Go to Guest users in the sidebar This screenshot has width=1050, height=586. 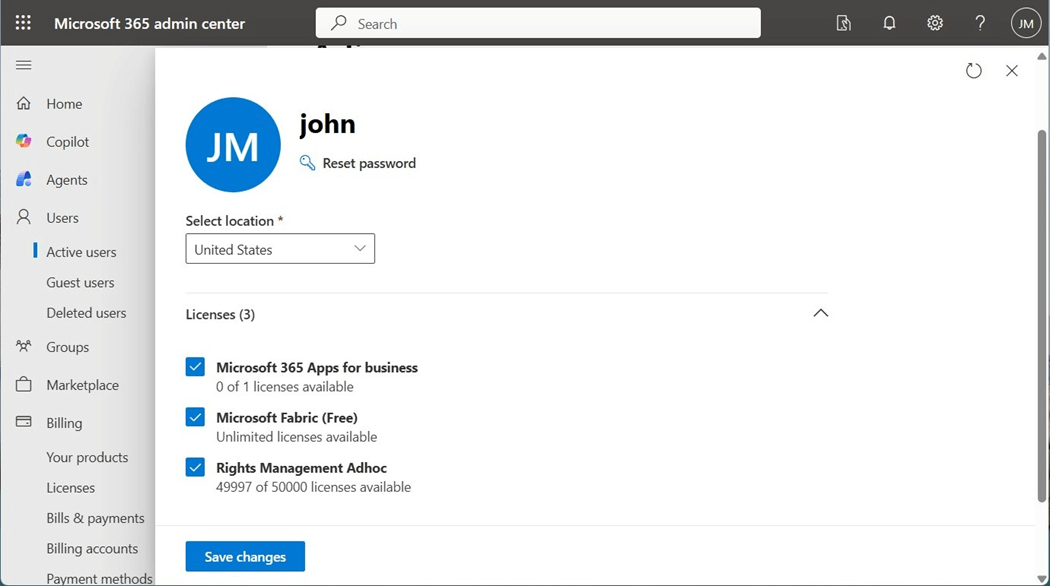point(80,283)
